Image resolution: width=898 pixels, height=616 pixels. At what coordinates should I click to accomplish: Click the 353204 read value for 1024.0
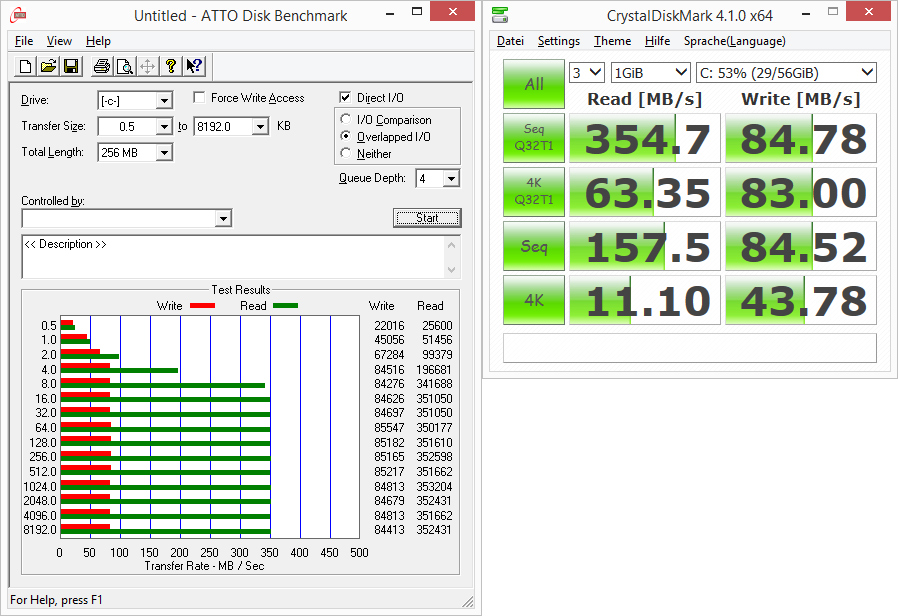point(434,487)
